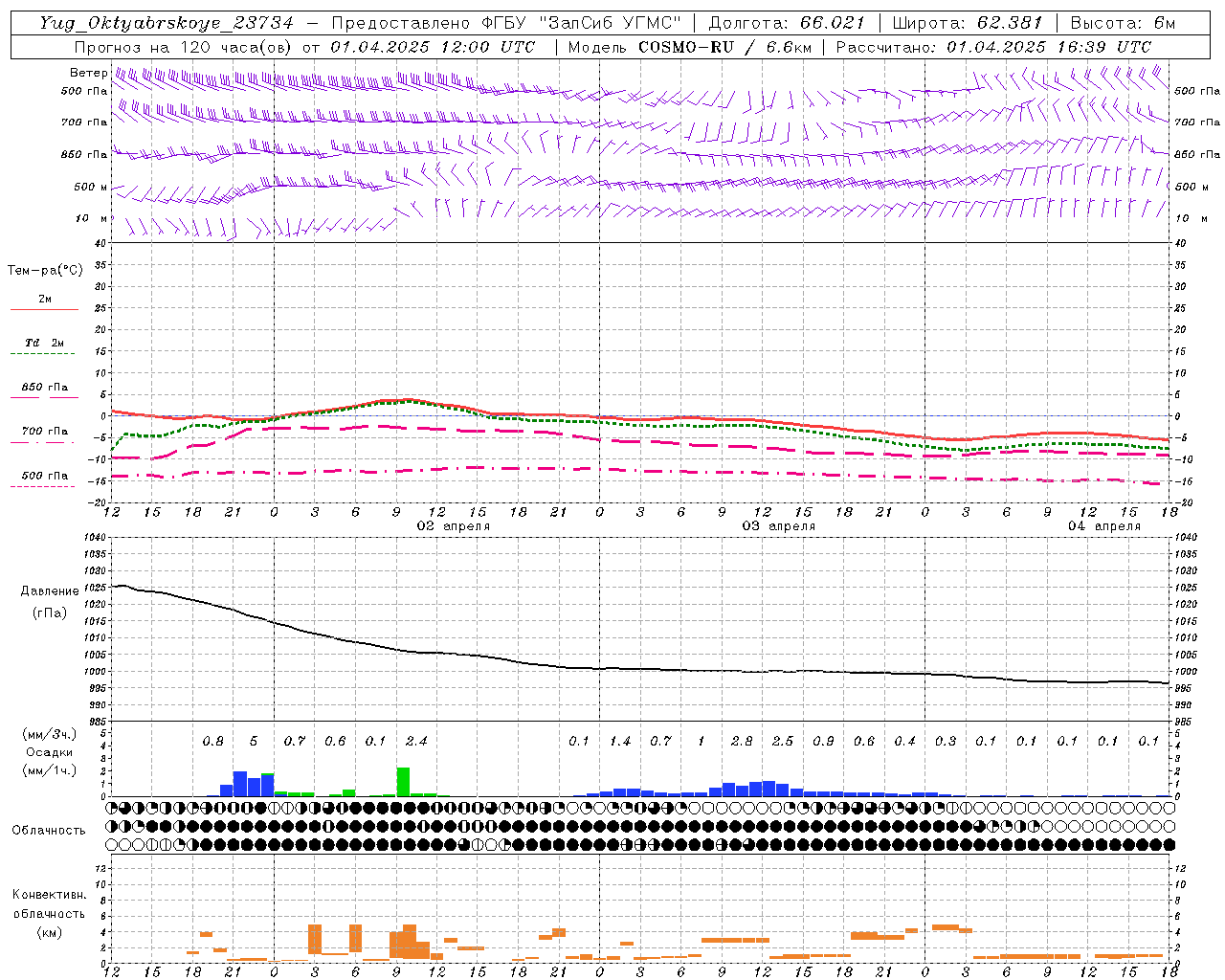This screenshot has width=1225, height=980.
Task: Click the 04 апреля date label
Action: (1104, 526)
